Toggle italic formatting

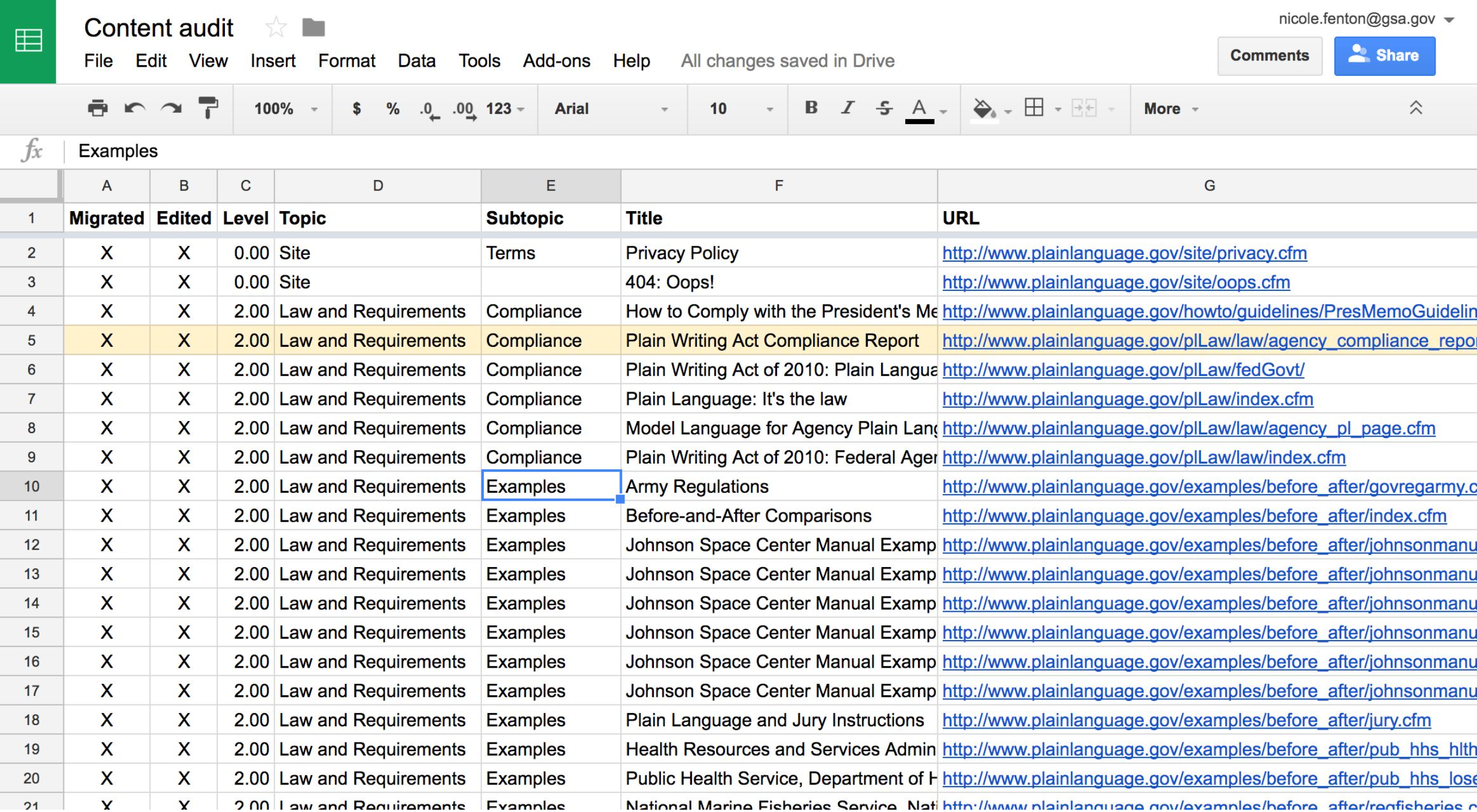pos(847,108)
